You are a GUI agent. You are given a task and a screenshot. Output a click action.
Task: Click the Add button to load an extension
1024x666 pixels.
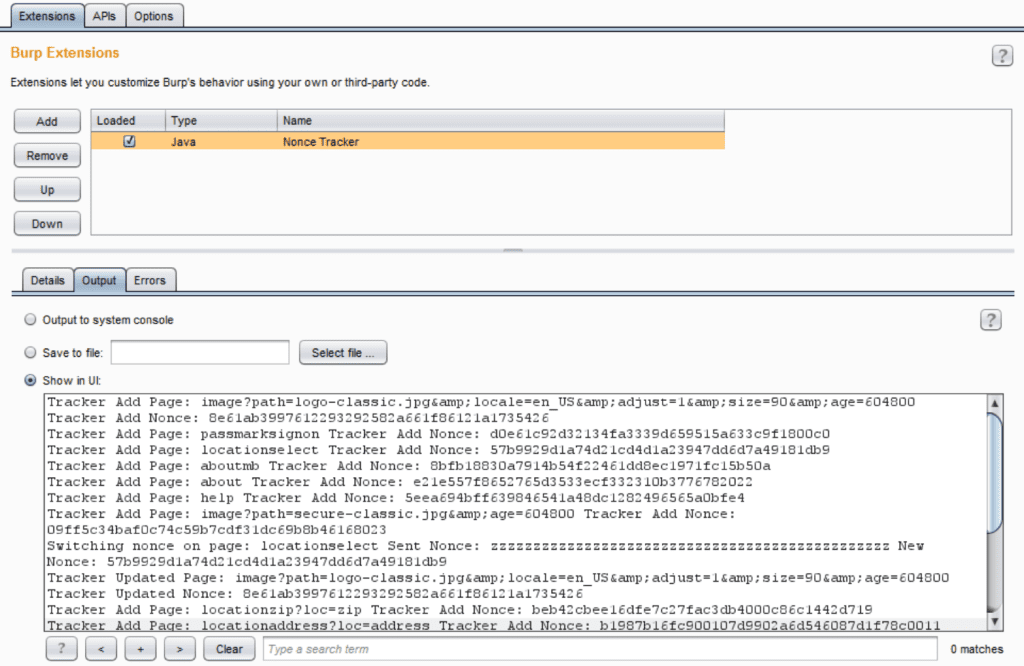pos(46,120)
